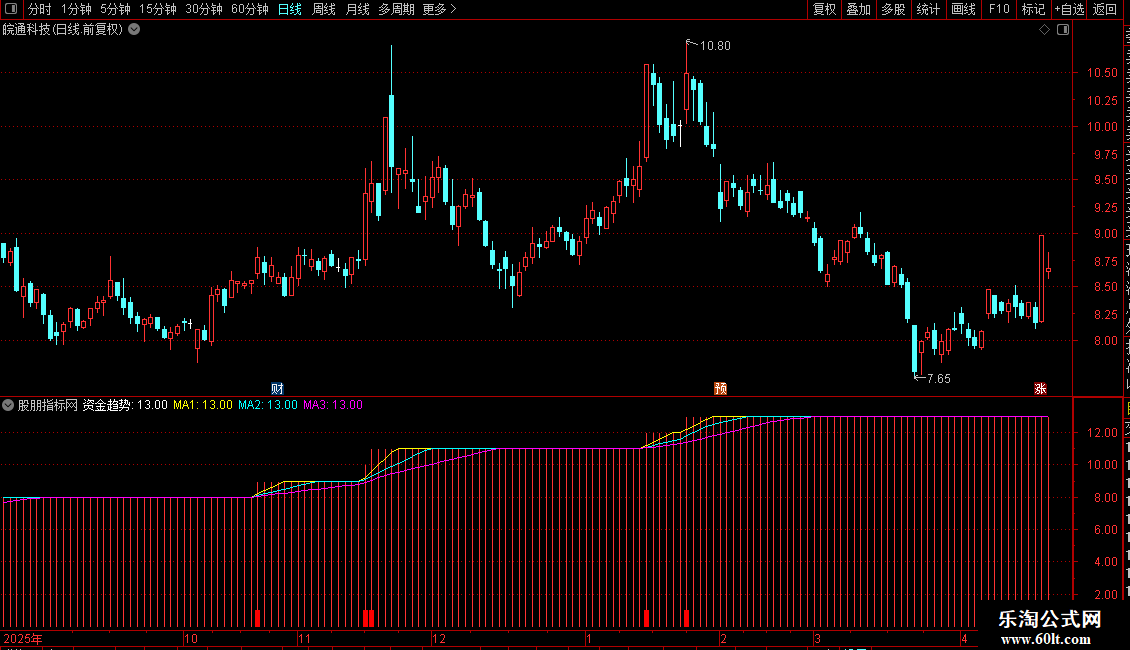
Task: Open F10 company info
Action: (x=999, y=9)
